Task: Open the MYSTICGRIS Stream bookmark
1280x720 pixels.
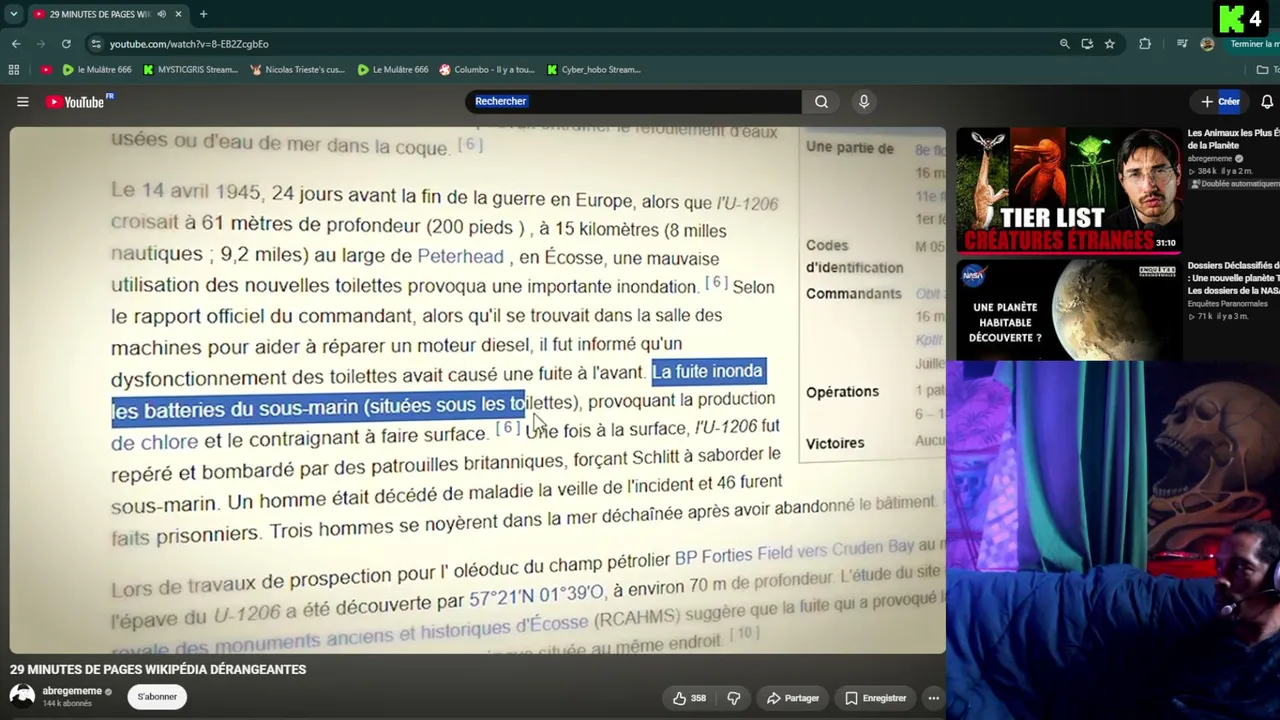Action: (190, 70)
